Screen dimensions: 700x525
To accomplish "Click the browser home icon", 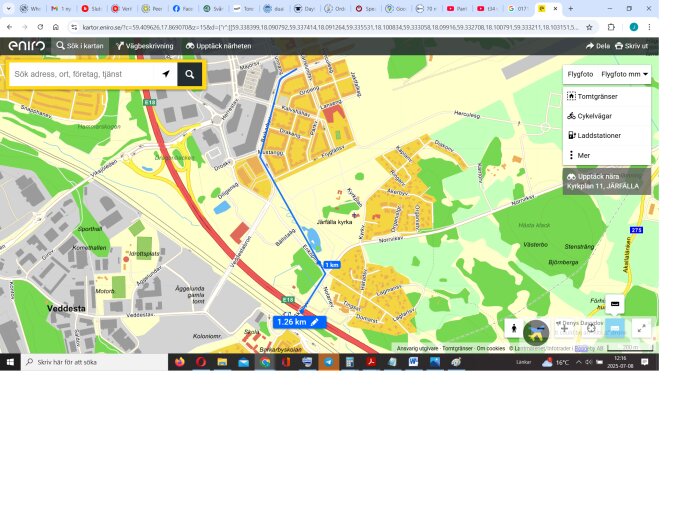I will 55,27.
